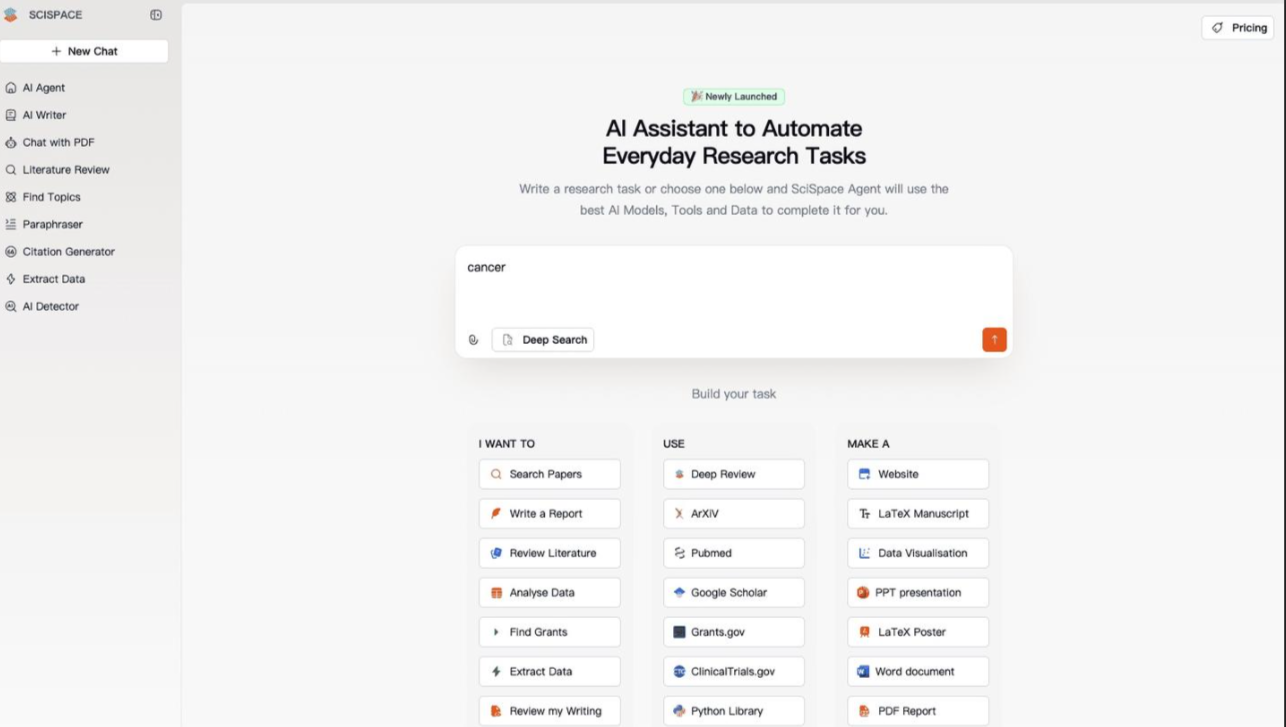Choose LaTeX Manuscript output
1286x727 pixels.
coord(918,514)
